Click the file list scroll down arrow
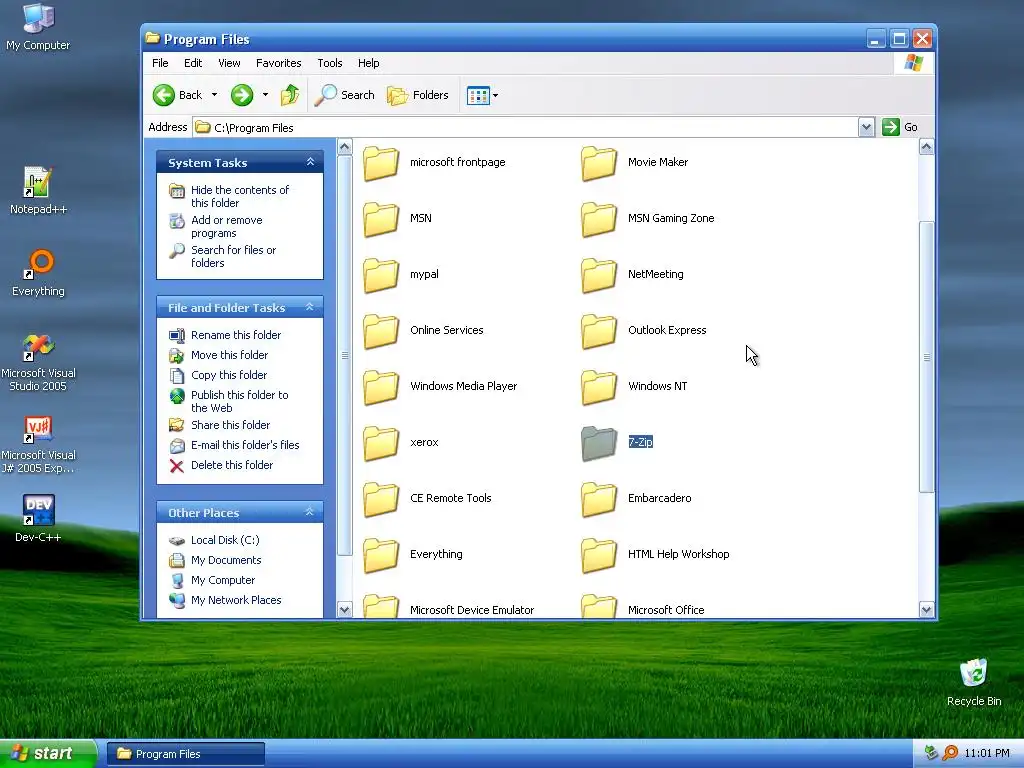Screen dimensions: 1024x768 (x=926, y=610)
